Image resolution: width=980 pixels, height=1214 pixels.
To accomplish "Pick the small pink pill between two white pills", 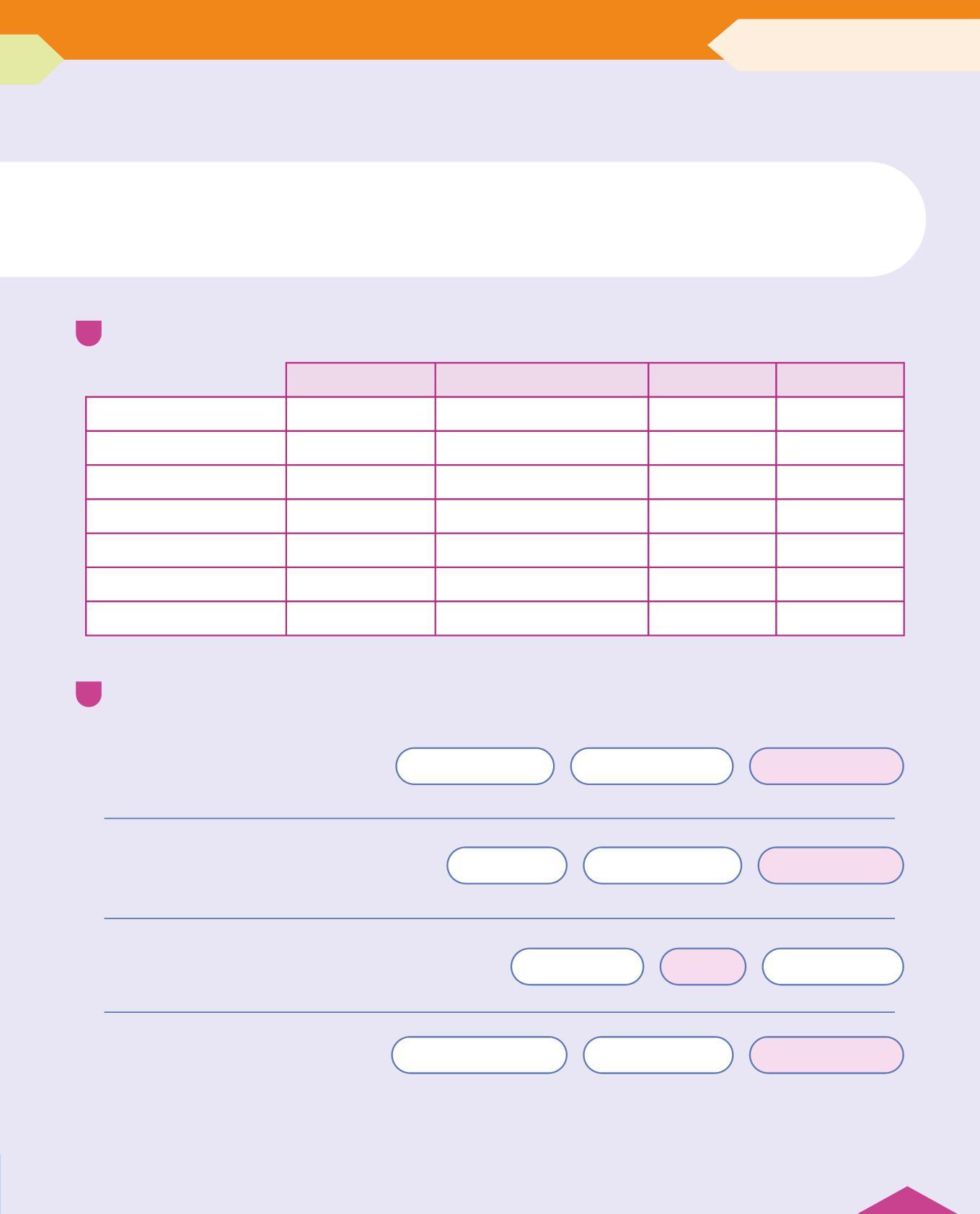I will pos(703,966).
